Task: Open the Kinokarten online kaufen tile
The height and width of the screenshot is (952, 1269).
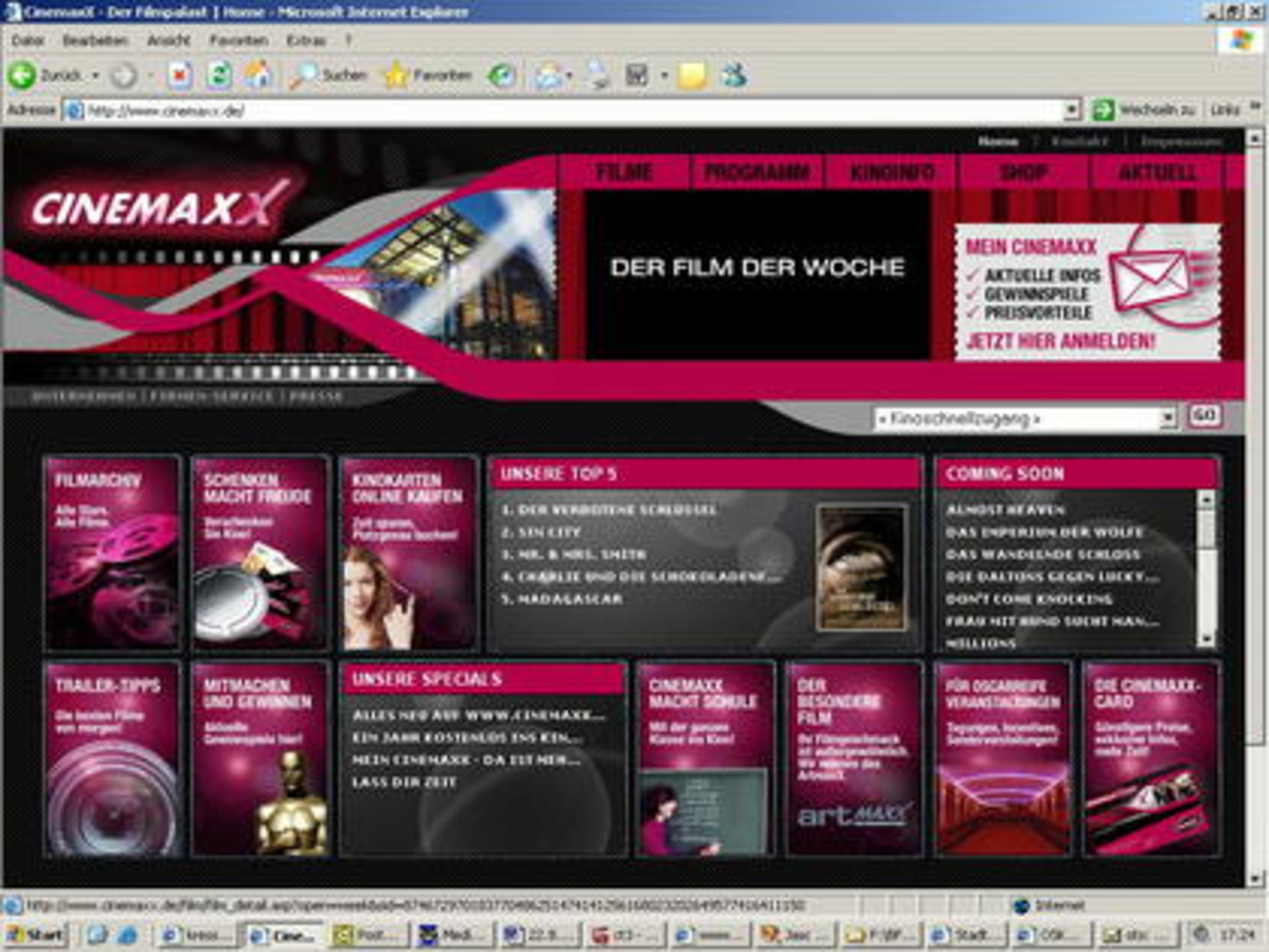Action: pos(408,553)
